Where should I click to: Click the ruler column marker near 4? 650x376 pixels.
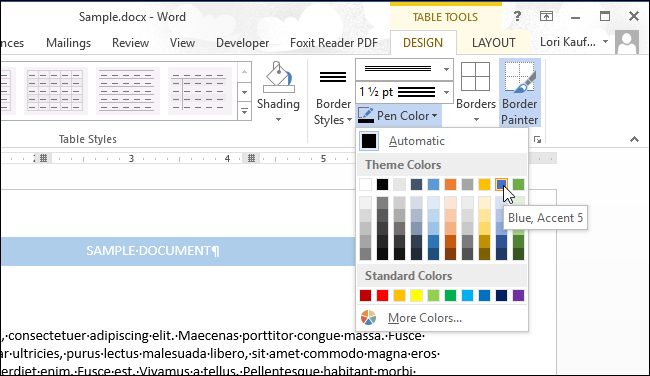(251, 158)
